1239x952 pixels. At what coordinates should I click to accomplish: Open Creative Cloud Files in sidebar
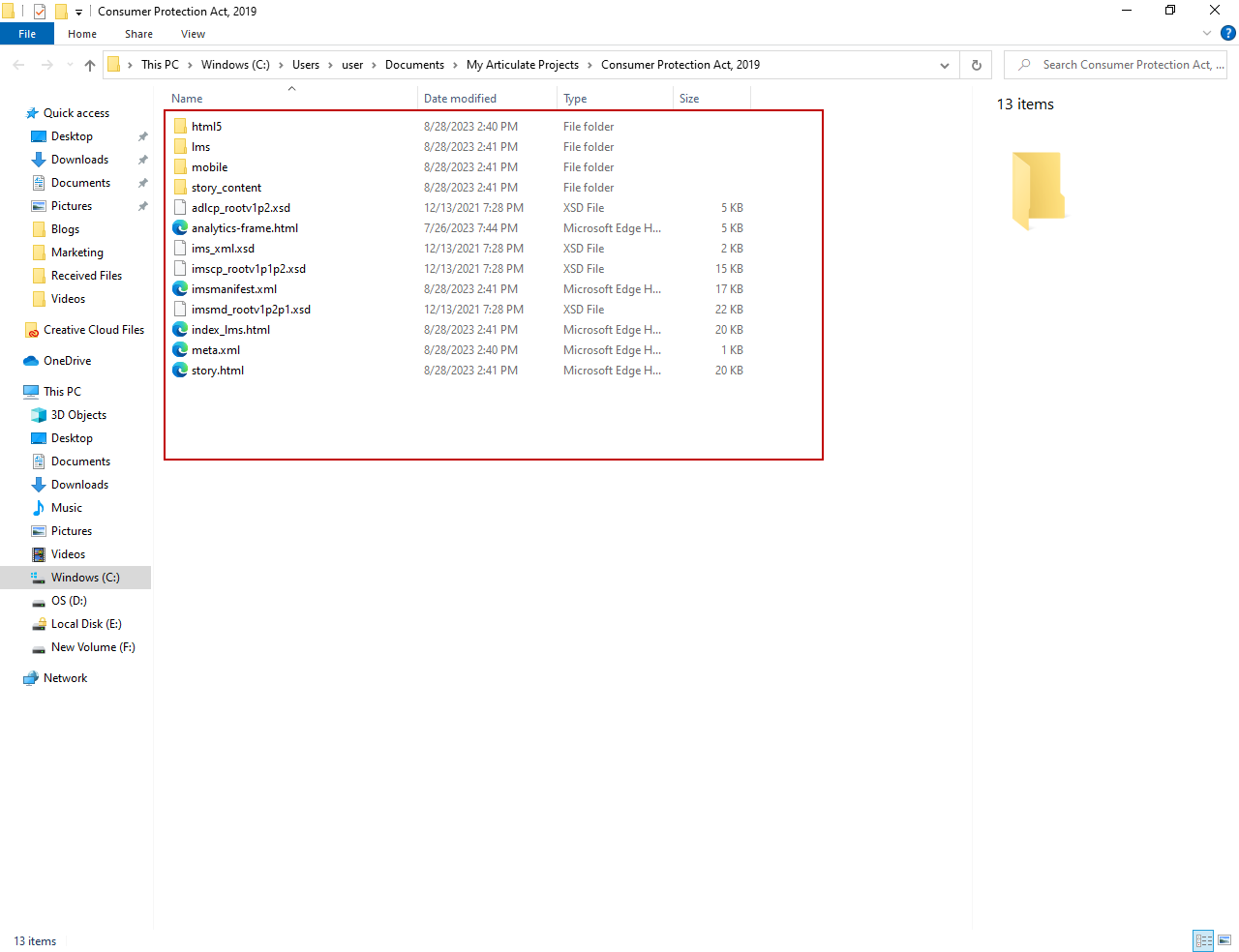coord(93,330)
